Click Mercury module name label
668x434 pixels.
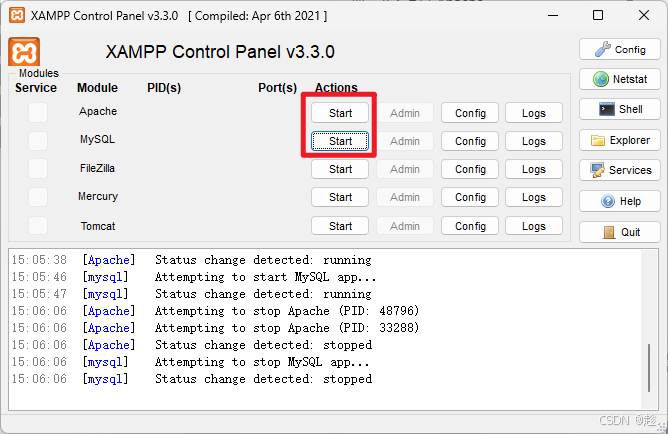tap(98, 196)
